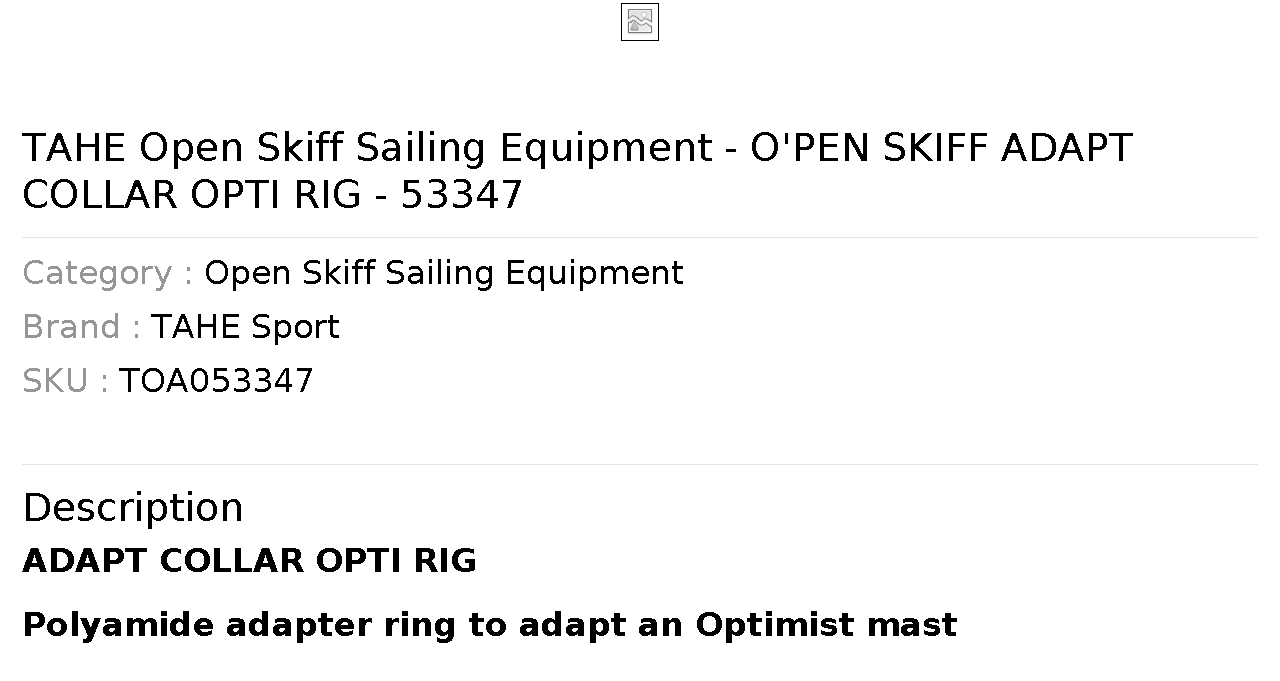
Task: Click COLLAR OPTI RIG on the title's second line
Action: click(190, 195)
